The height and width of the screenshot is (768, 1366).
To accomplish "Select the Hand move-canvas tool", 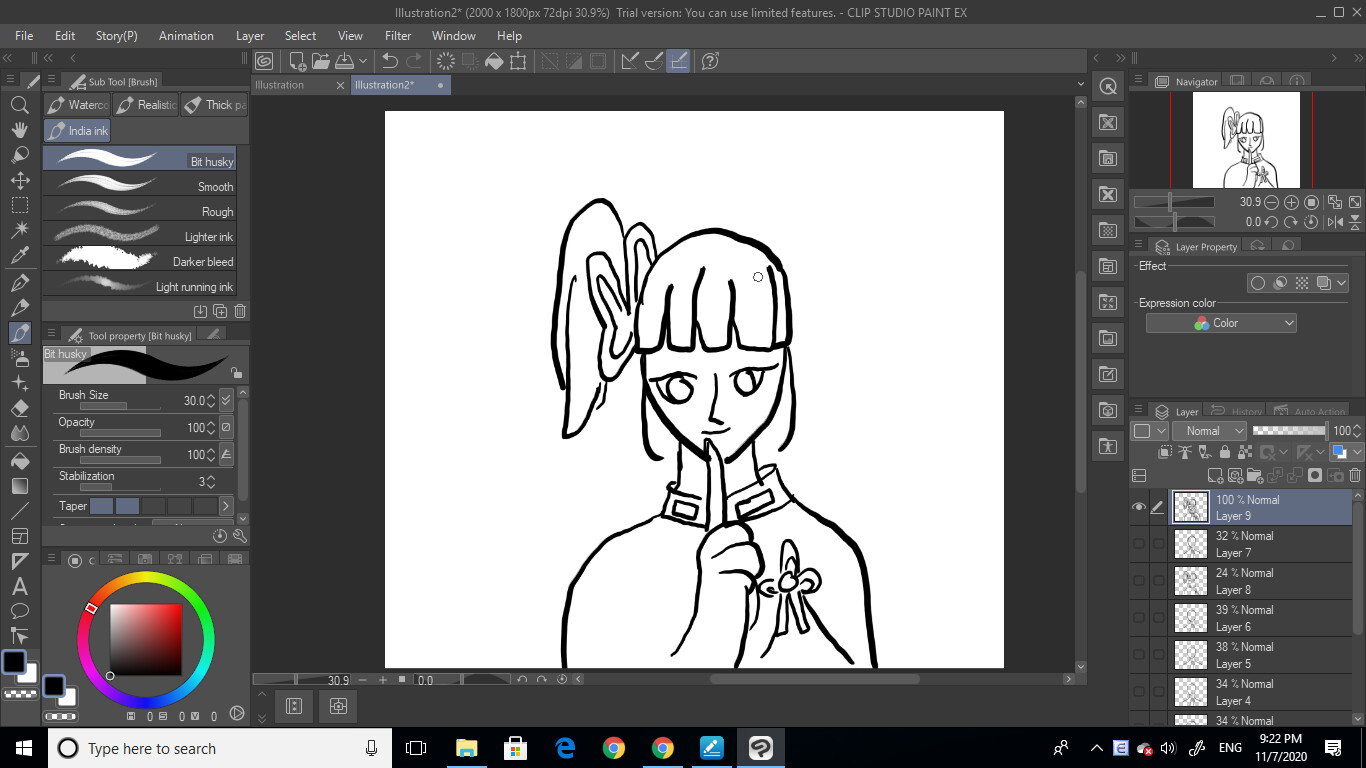I will point(19,130).
